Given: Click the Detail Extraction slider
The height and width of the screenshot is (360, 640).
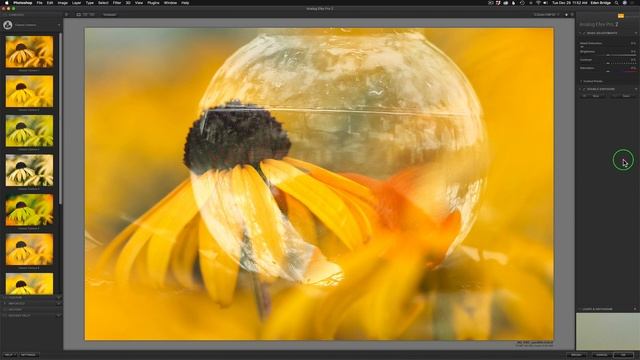Looking at the screenshot, I should click(608, 47).
